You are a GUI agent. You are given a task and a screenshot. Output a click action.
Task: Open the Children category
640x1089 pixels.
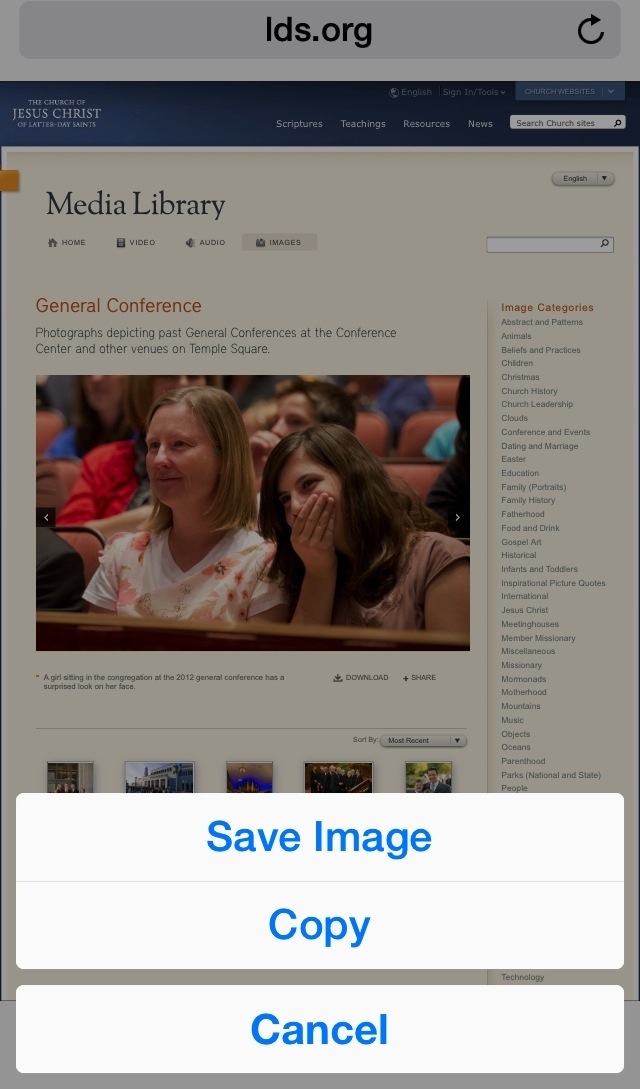pos(517,363)
